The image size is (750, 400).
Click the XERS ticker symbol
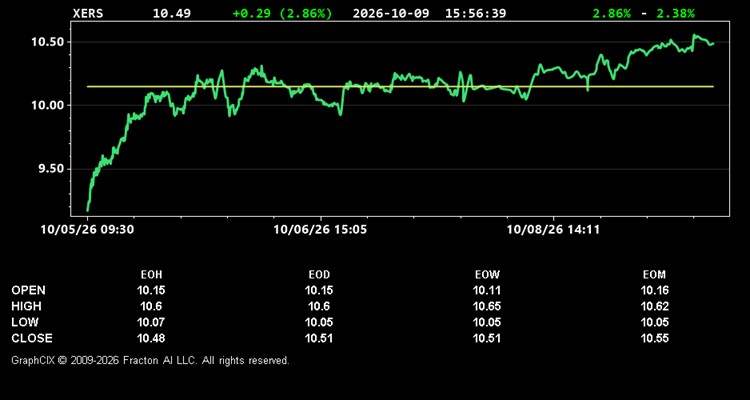click(88, 13)
